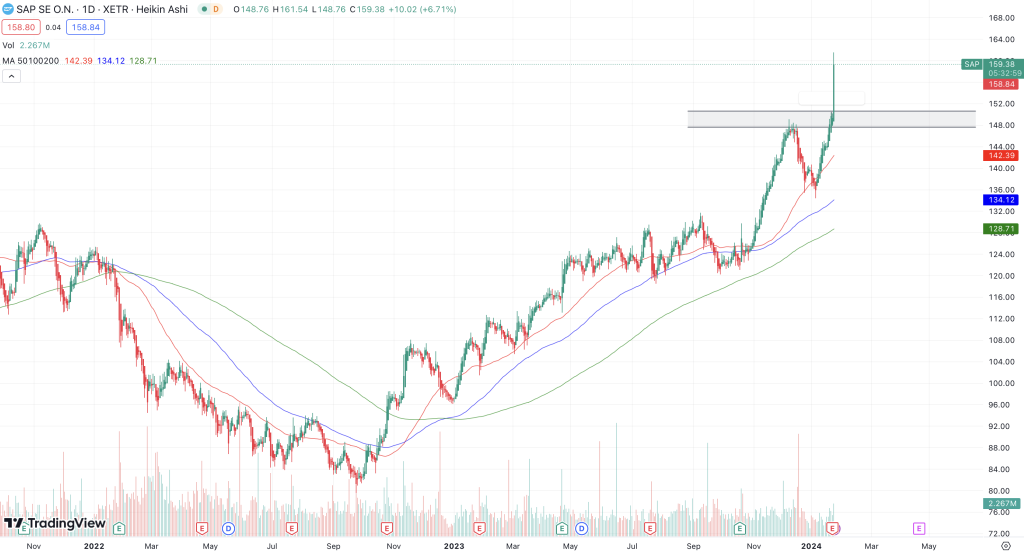Click the blue D dividend marker near May 2023
The image size is (1024, 554).
(x=581, y=528)
